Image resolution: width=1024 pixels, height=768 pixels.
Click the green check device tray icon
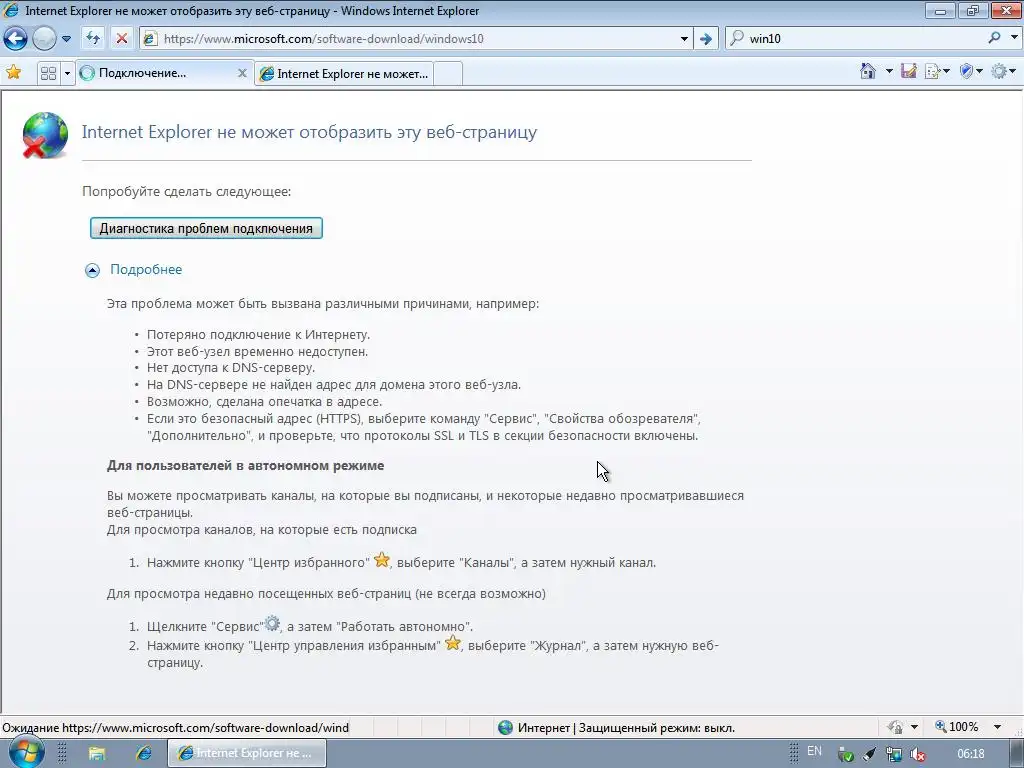coord(846,754)
